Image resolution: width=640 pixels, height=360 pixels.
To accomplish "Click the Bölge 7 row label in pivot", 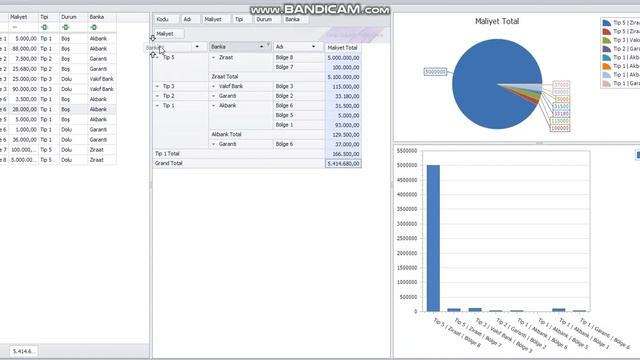I will [299, 67].
